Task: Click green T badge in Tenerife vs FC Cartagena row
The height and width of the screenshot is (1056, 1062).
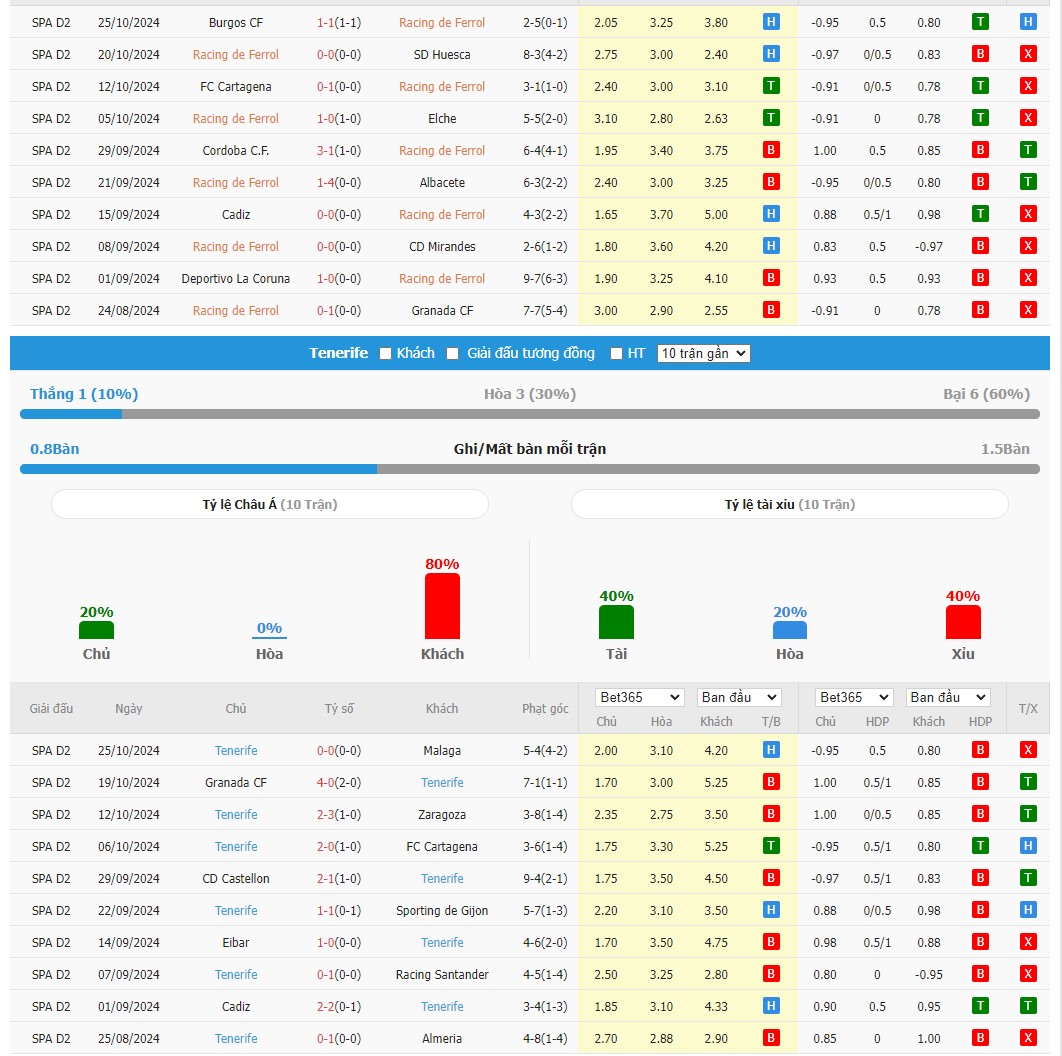Action: click(x=771, y=846)
